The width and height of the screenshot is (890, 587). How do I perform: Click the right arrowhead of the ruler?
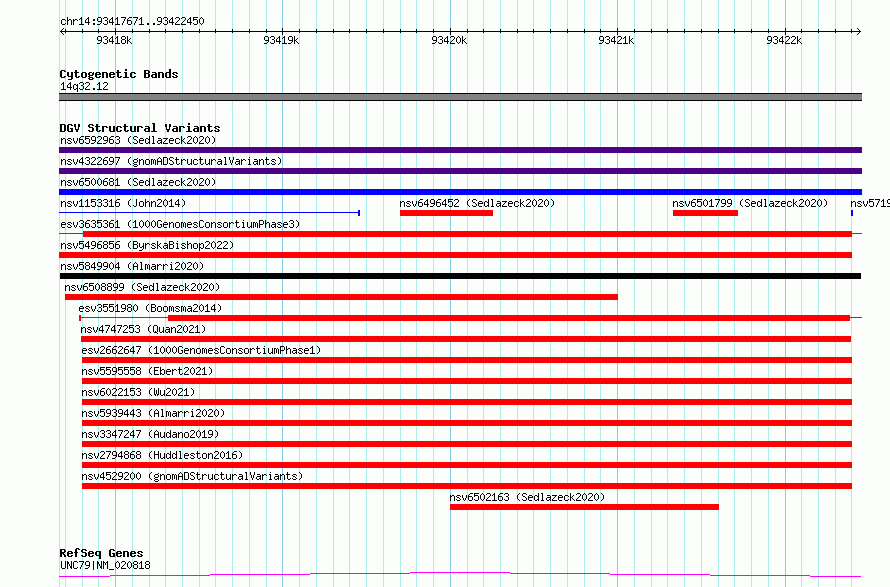[x=858, y=31]
